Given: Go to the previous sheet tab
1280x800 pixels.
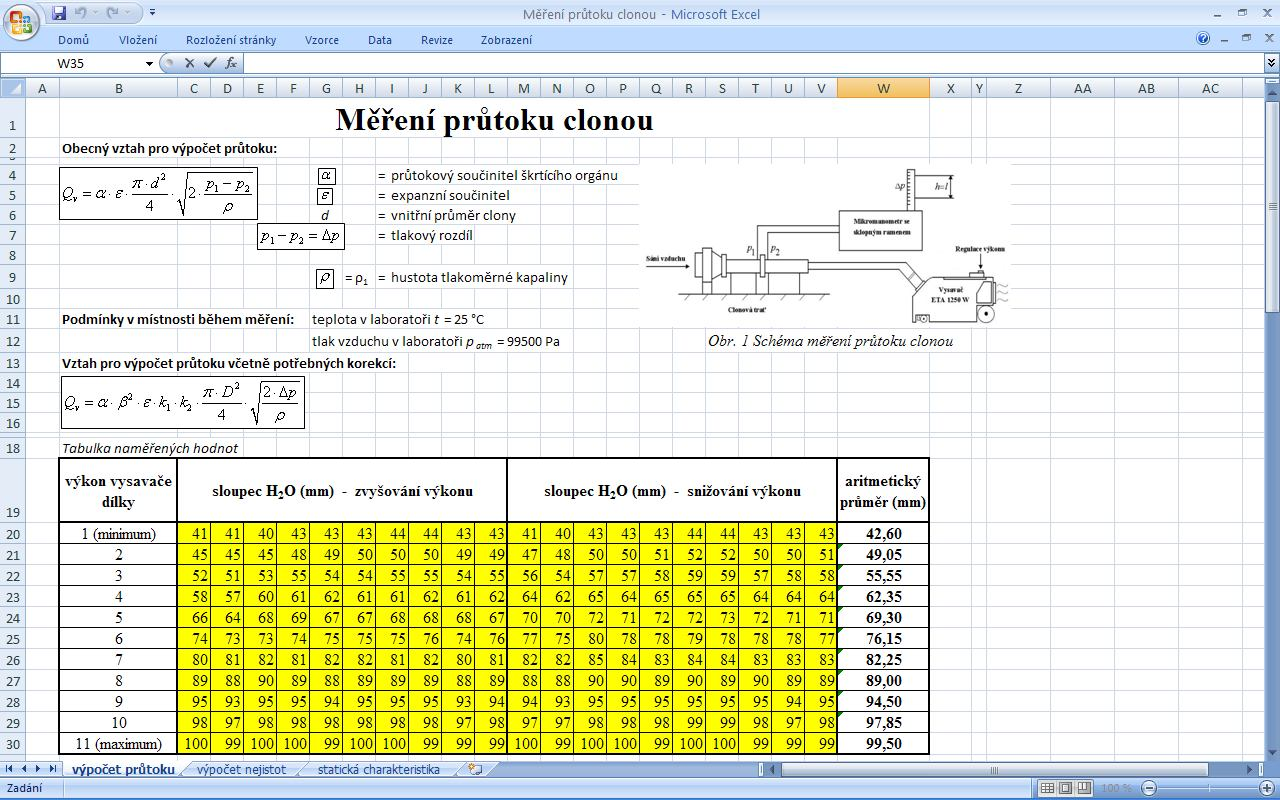Looking at the screenshot, I should 24,769.
